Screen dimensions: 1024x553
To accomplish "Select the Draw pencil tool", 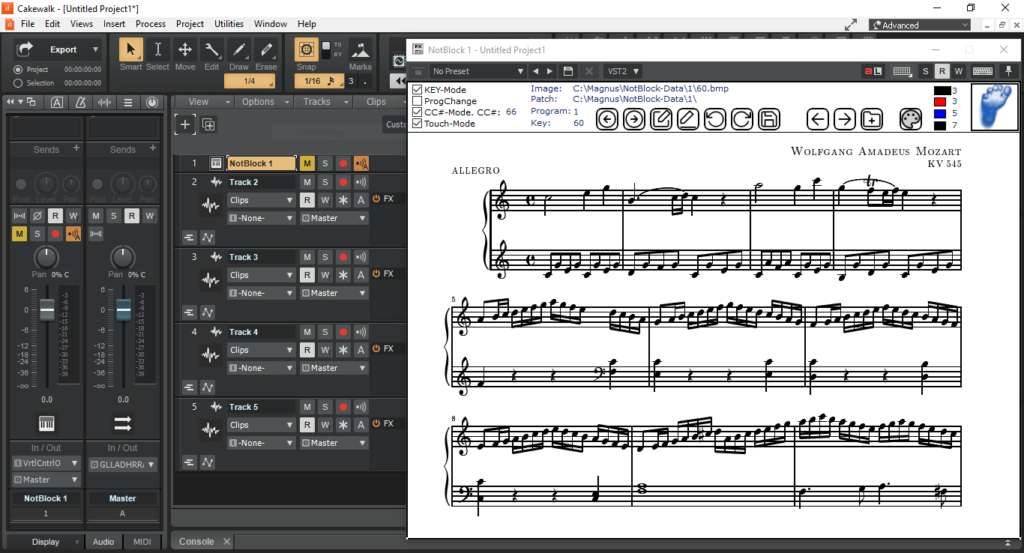I will pos(239,50).
